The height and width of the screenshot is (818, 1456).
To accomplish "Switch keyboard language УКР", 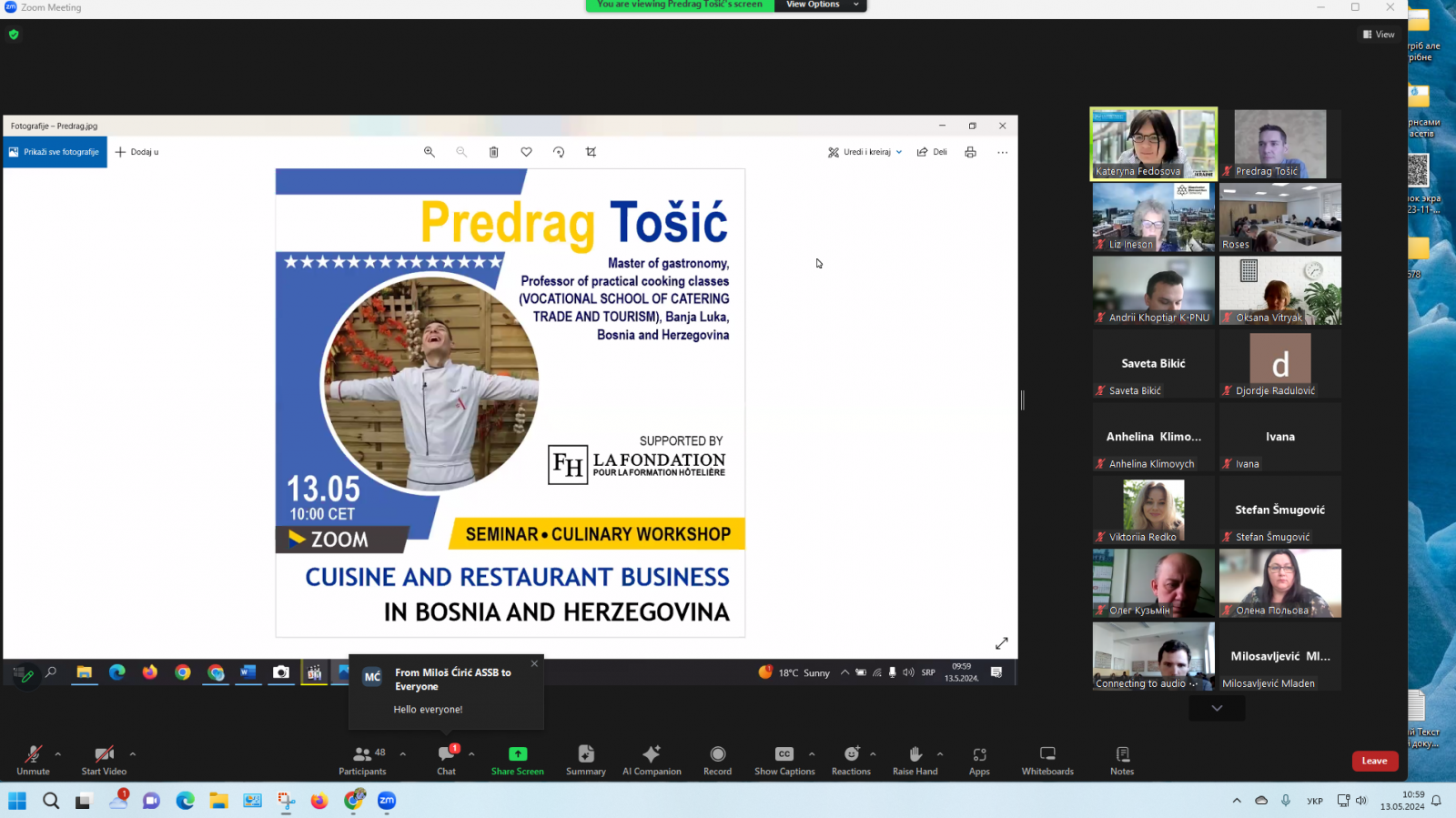I will 1315,802.
